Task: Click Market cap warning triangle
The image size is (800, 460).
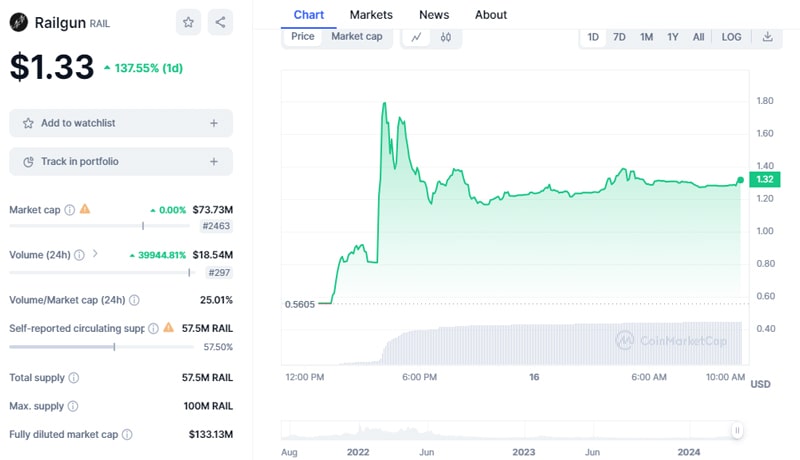Action: click(x=85, y=209)
